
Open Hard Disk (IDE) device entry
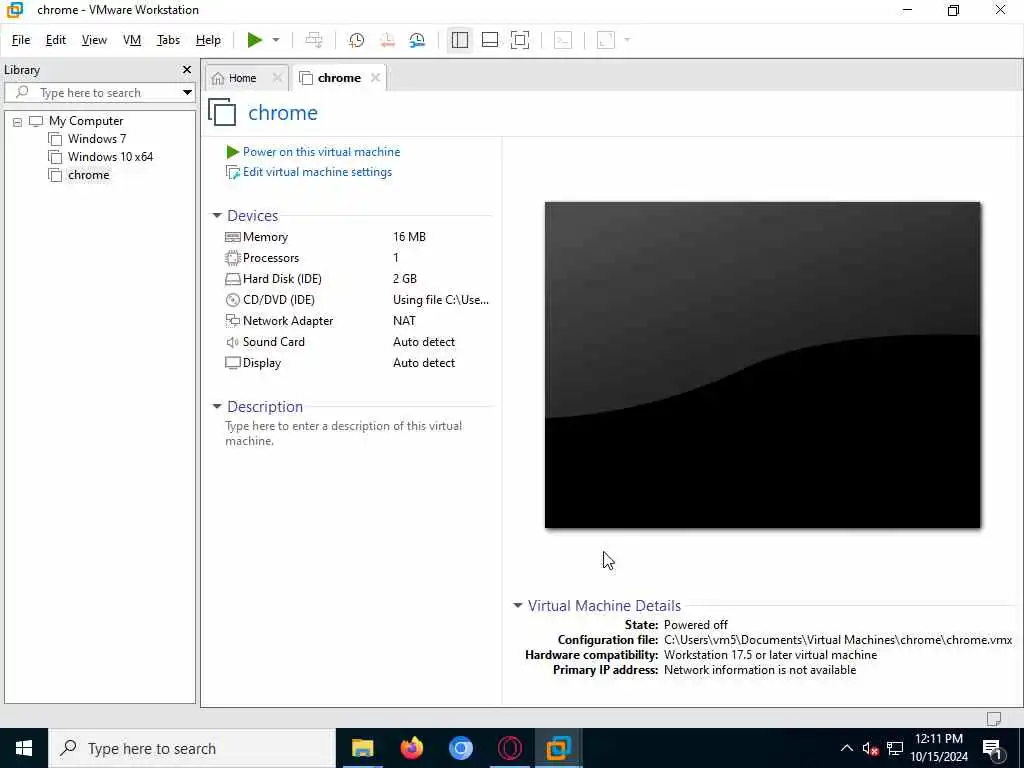pyautogui.click(x=282, y=279)
